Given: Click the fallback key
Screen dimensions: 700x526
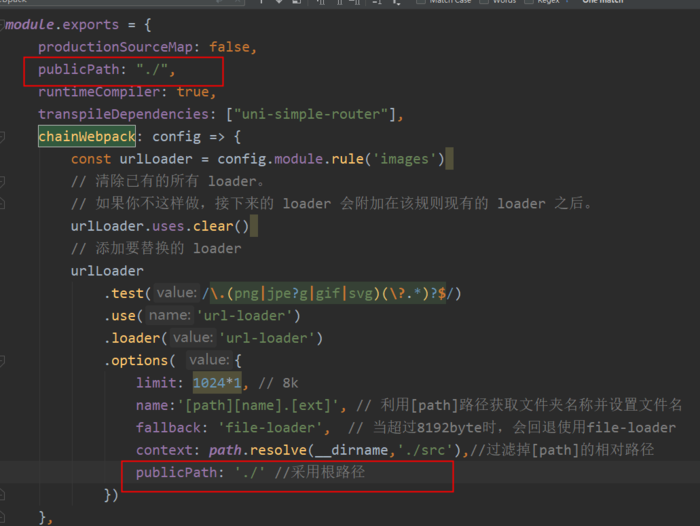Looking at the screenshot, I should click(168, 428).
